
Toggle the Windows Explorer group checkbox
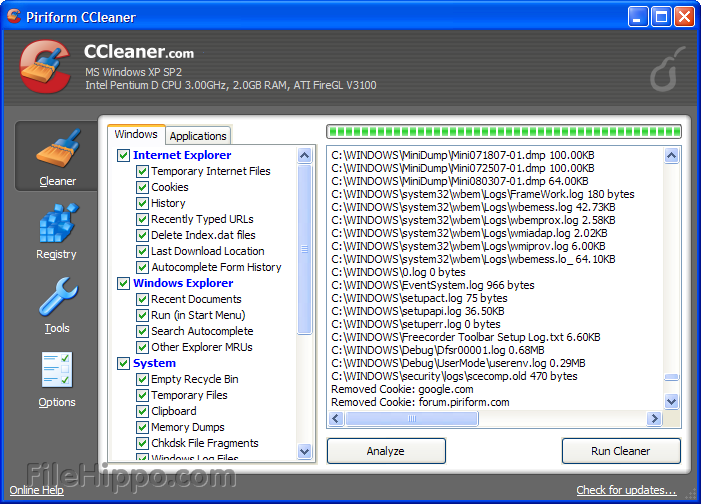123,284
